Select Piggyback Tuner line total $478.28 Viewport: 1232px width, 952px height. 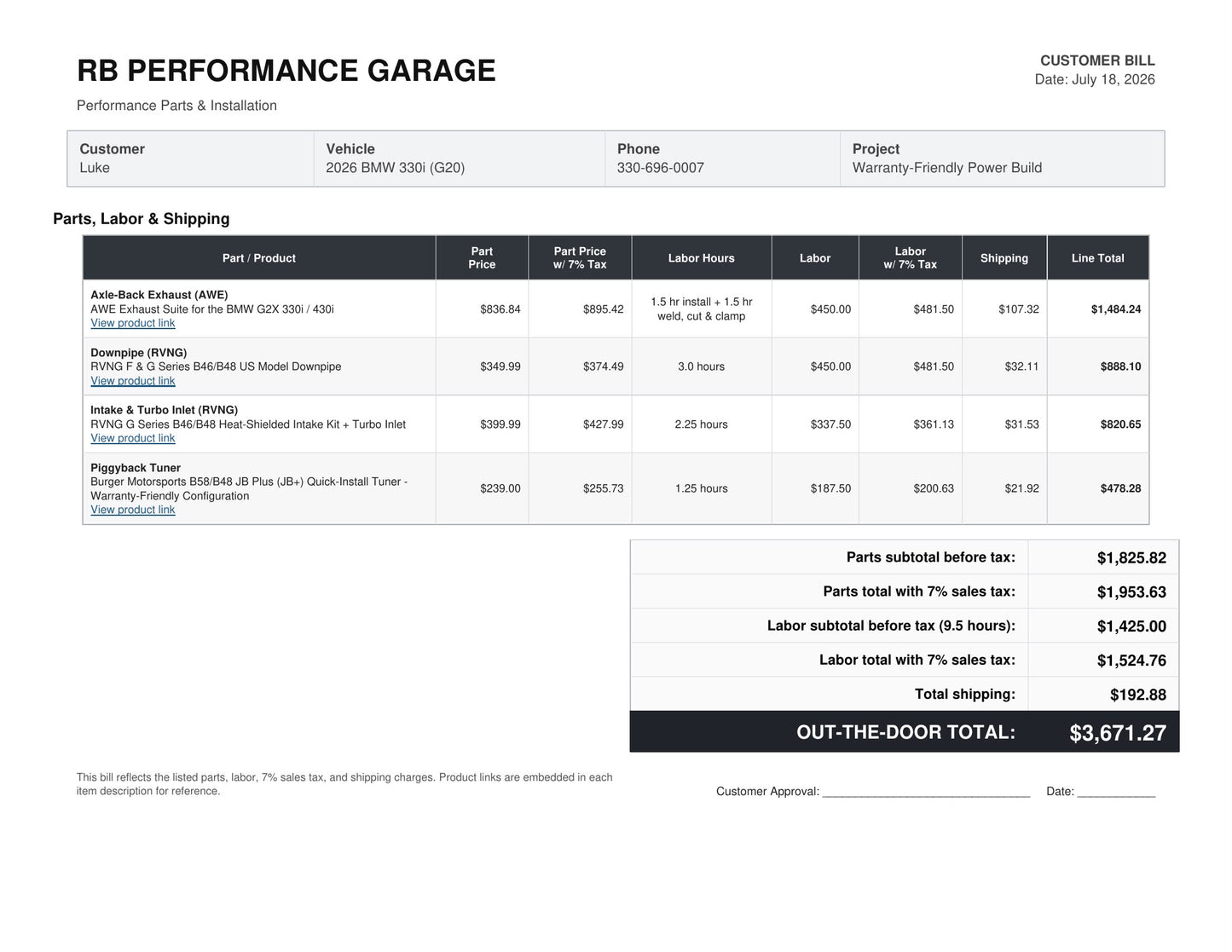click(x=1121, y=488)
